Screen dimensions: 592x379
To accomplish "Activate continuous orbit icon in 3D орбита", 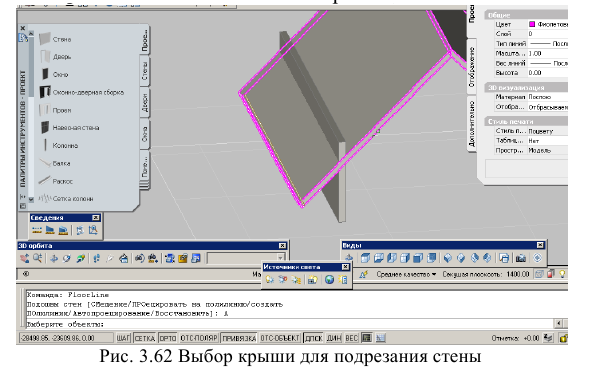I will coord(80,259).
